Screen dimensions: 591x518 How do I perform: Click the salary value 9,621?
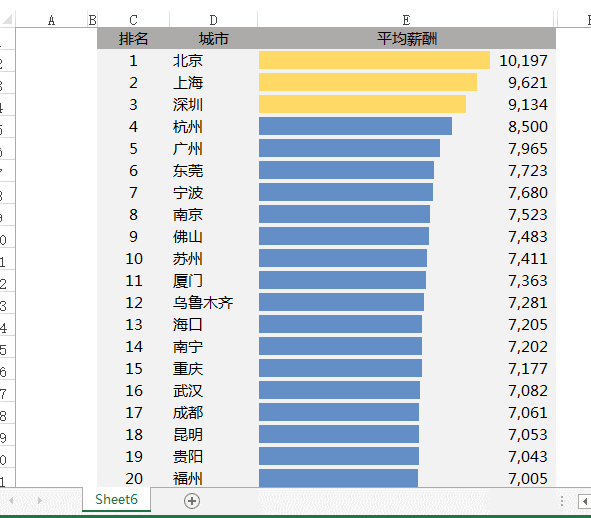coord(527,83)
